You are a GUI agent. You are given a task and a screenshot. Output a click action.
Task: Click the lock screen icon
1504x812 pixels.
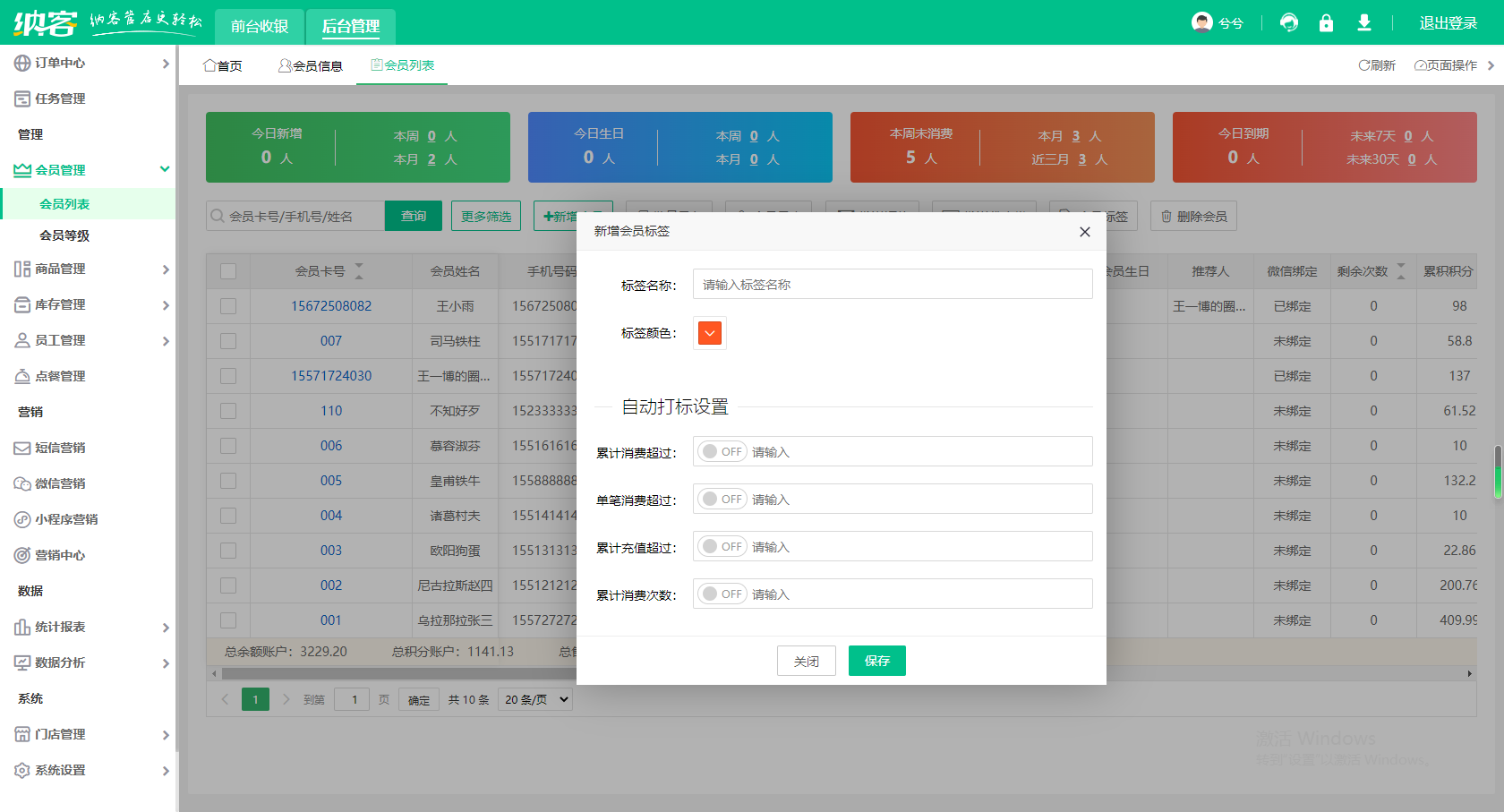click(1327, 22)
